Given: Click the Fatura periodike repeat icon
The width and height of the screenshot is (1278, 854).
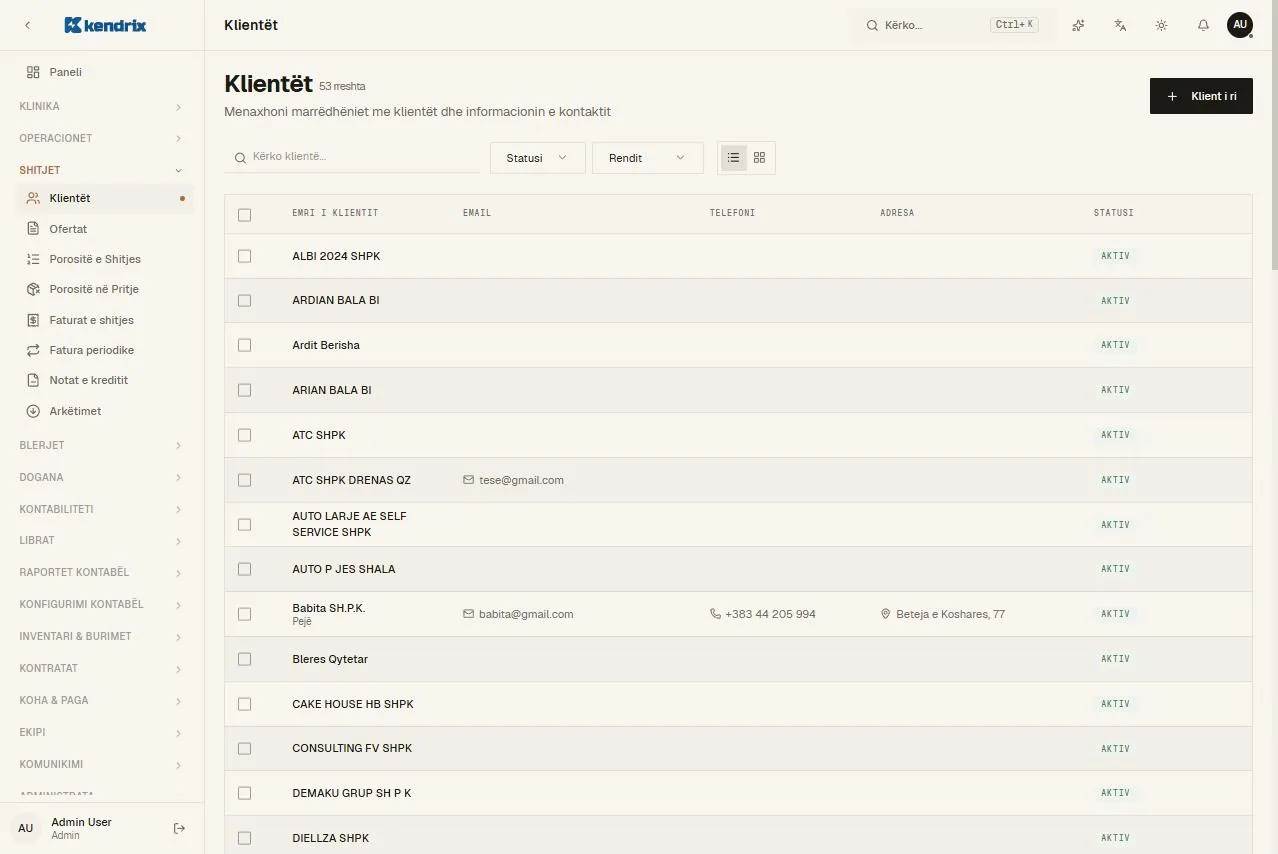Looking at the screenshot, I should coord(33,350).
